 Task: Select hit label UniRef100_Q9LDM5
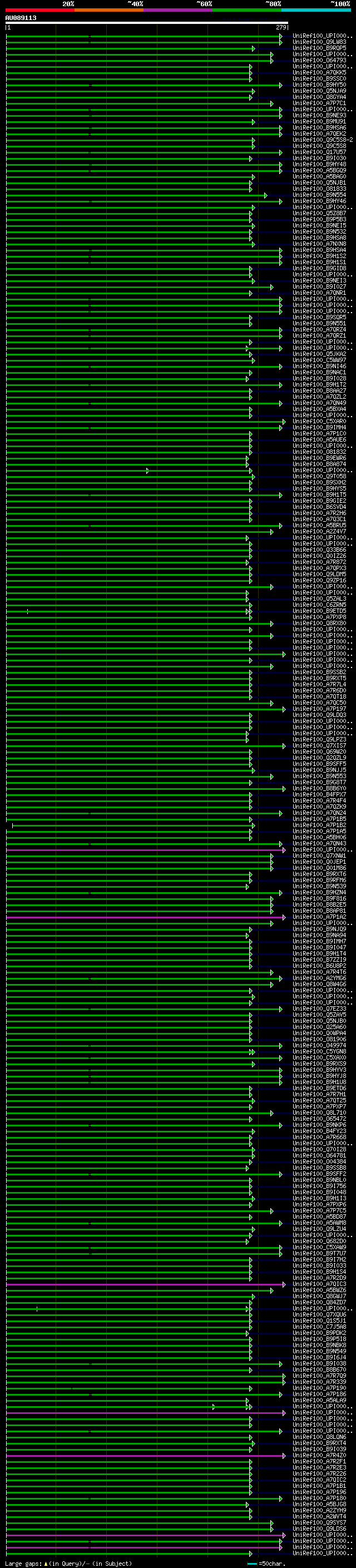tap(319, 575)
